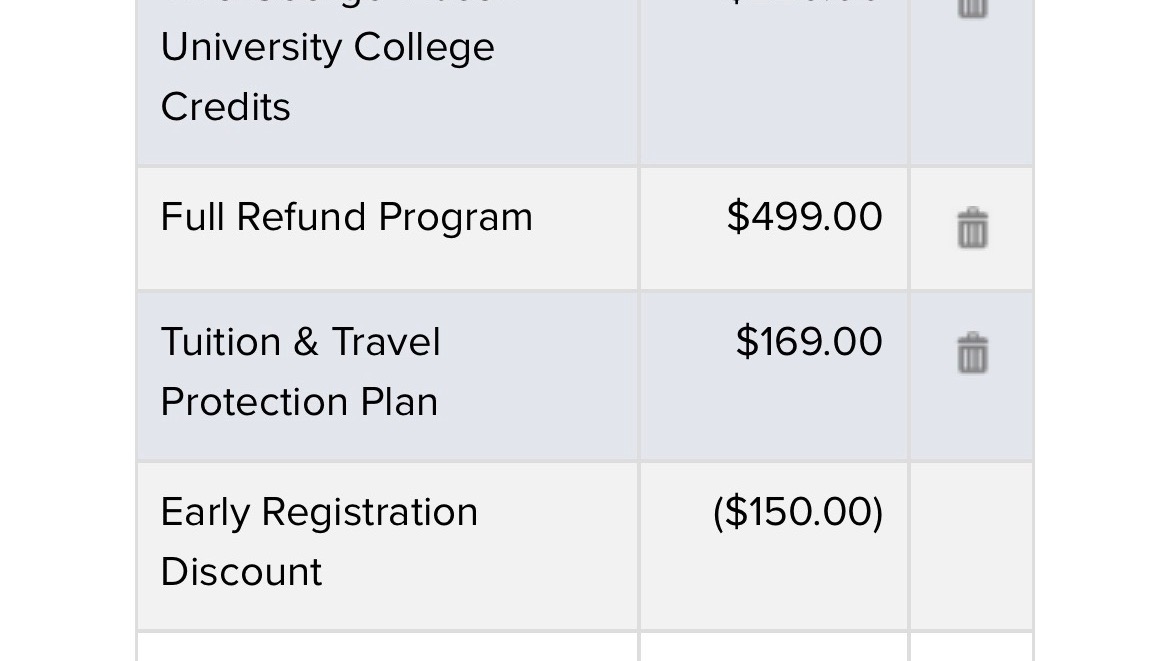Click the "Tuition & Travel" text line
Viewport: 1170px width, 661px height.
coord(300,342)
